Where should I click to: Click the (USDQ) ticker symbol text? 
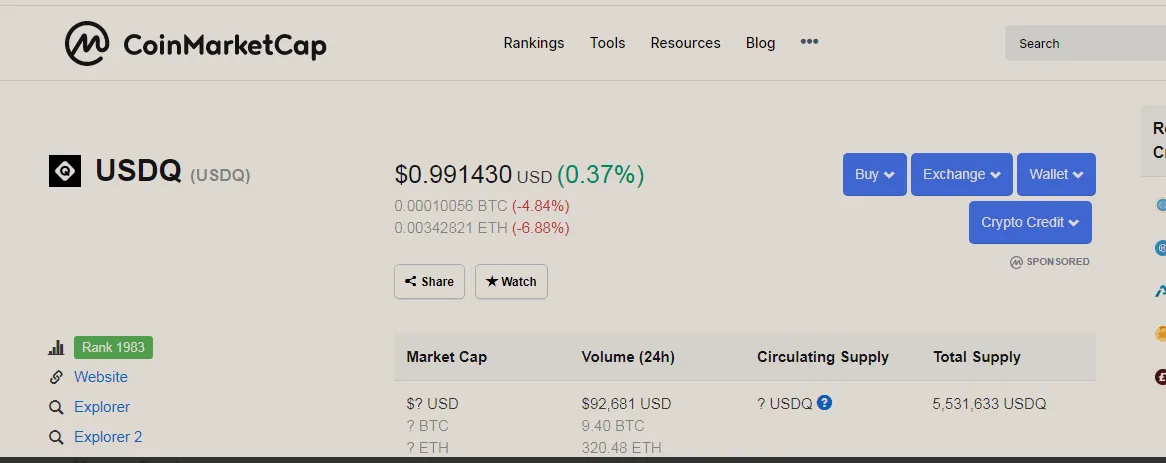click(x=220, y=175)
